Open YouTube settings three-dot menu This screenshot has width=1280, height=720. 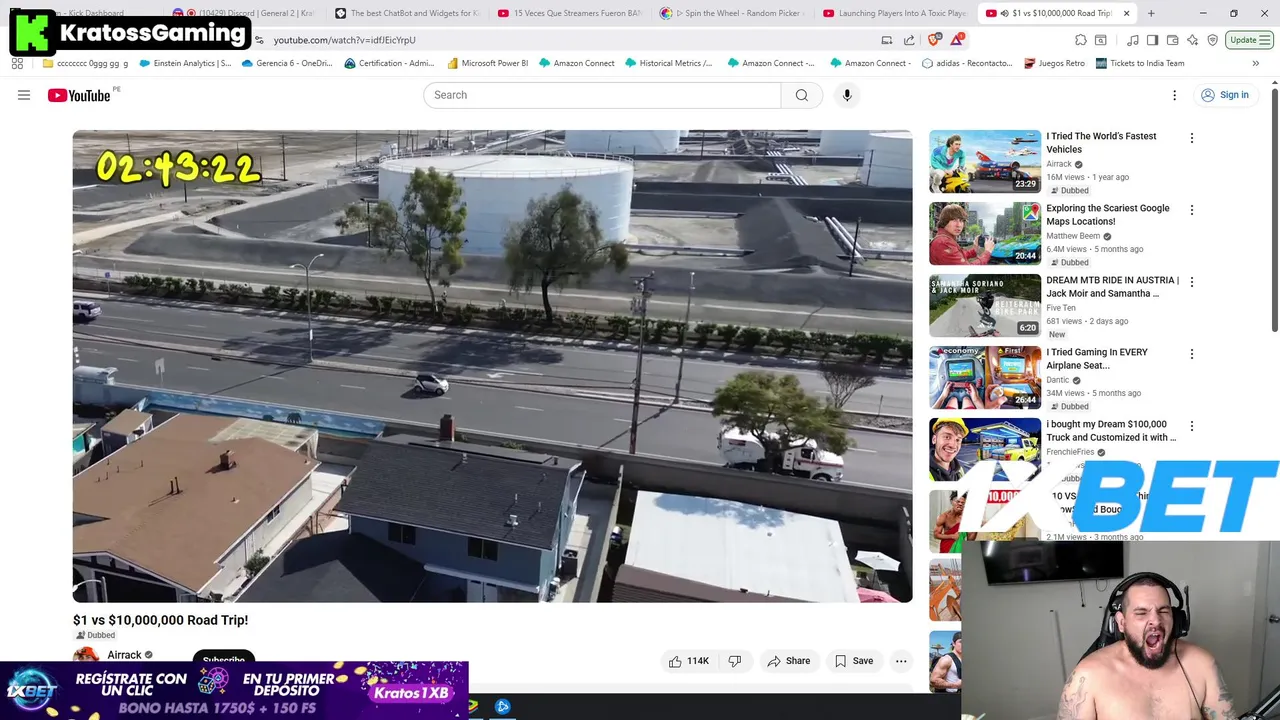tap(1174, 95)
